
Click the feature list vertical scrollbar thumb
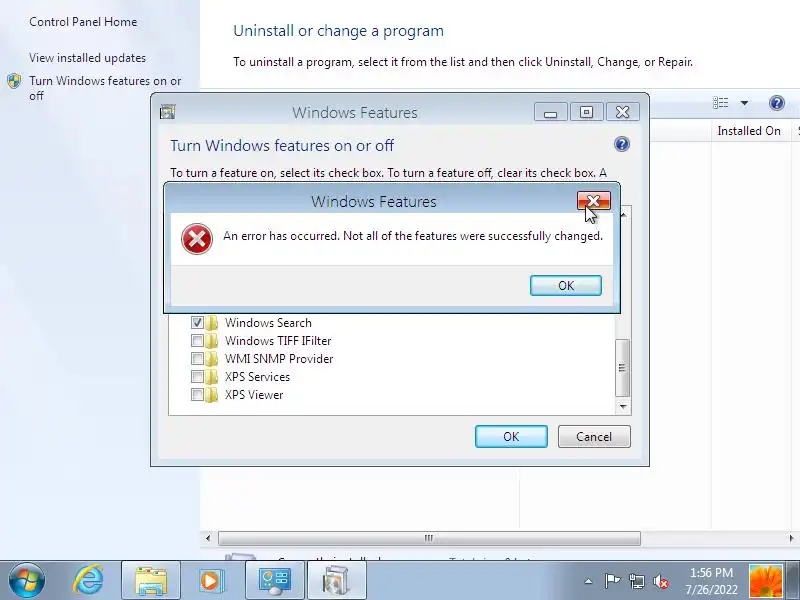click(x=622, y=367)
